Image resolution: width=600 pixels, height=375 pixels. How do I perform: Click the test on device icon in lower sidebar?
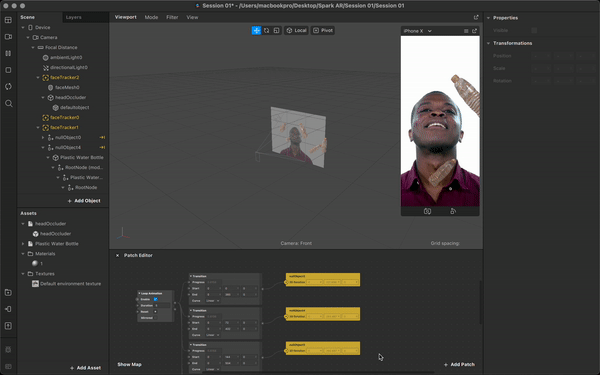[x=8, y=309]
